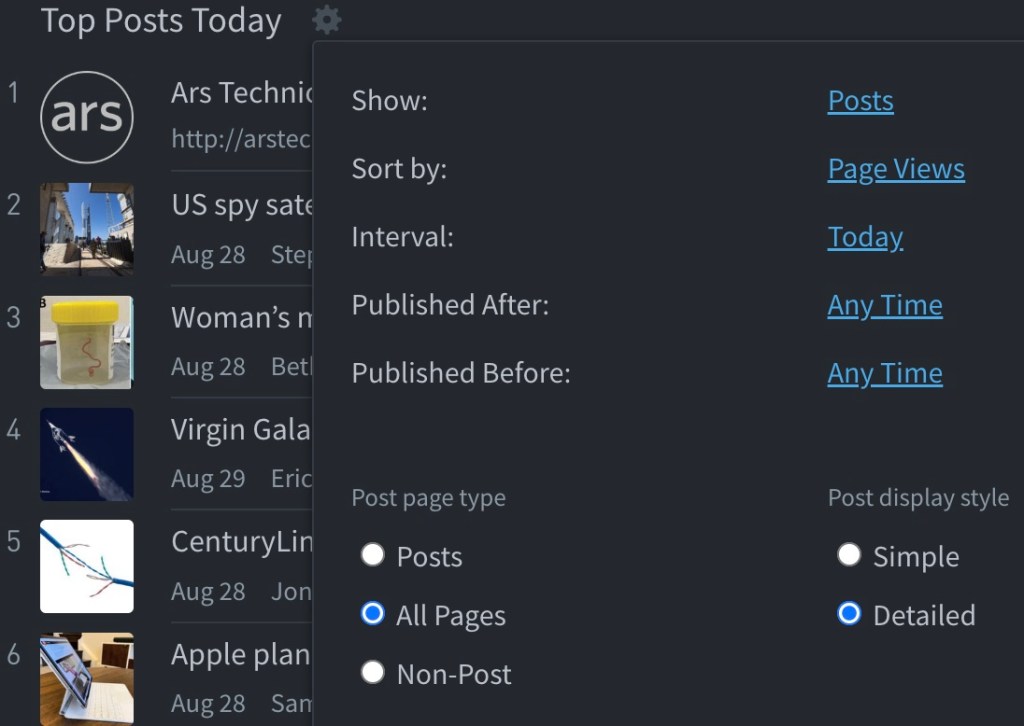Screen dimensions: 1024x726
Task: Open the iPad on stand thumbnail
Action: (87, 679)
